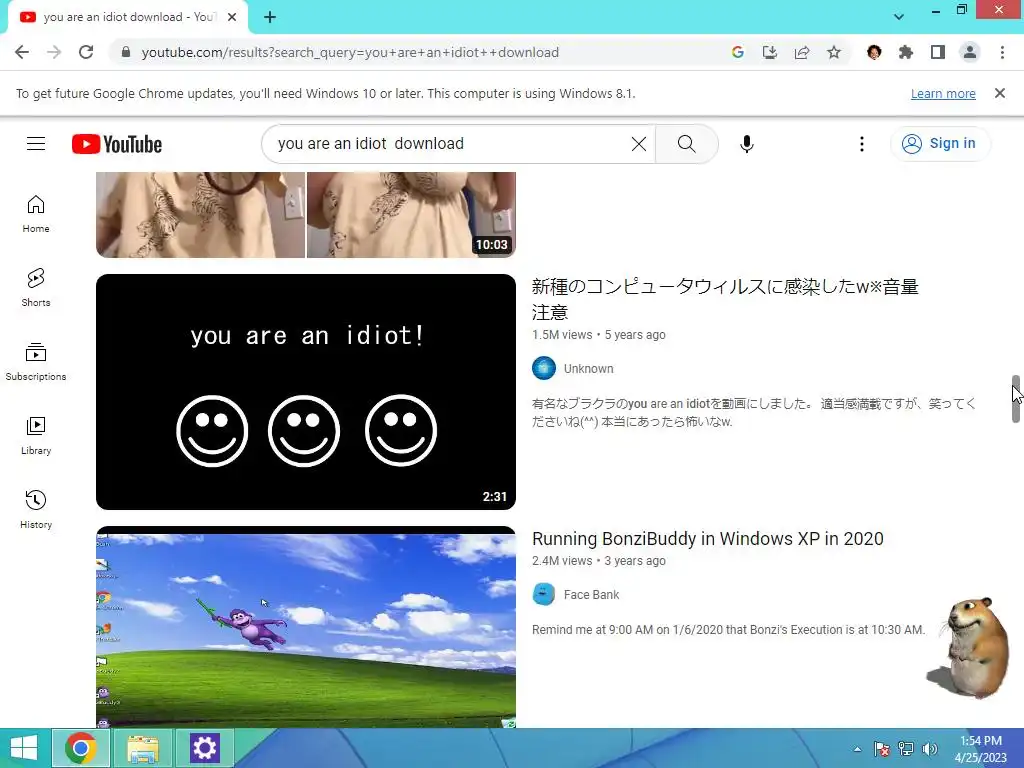Open the Windows Start button
1024x768 pixels.
pyautogui.click(x=24, y=748)
